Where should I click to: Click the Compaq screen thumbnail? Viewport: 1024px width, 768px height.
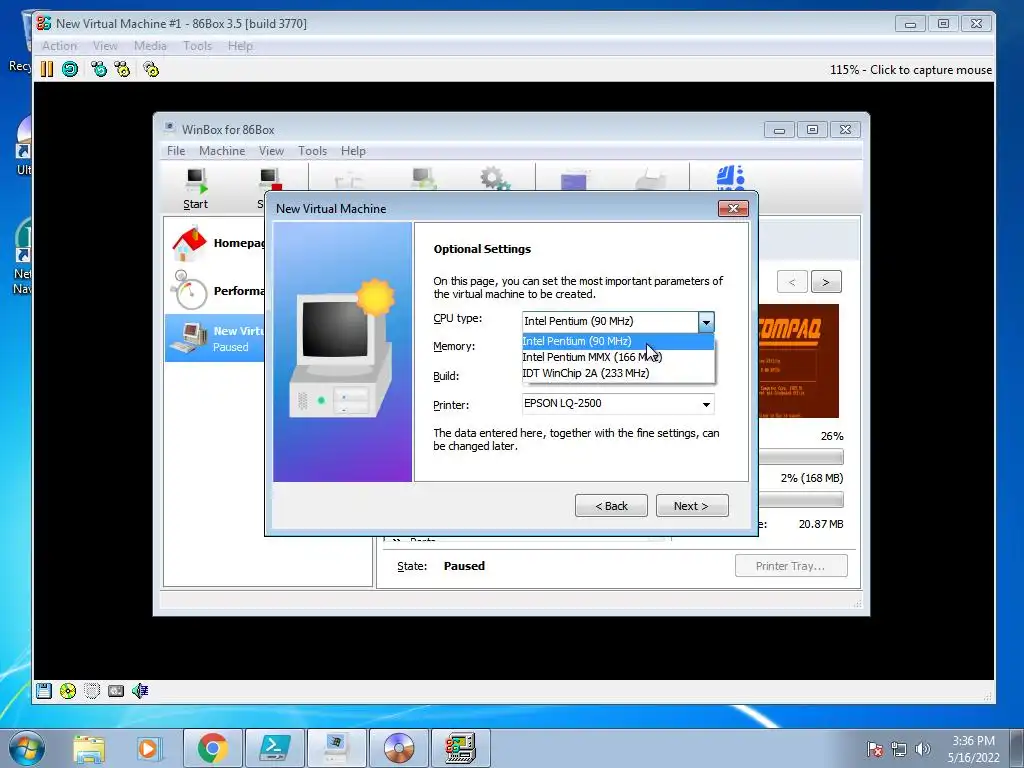point(799,361)
